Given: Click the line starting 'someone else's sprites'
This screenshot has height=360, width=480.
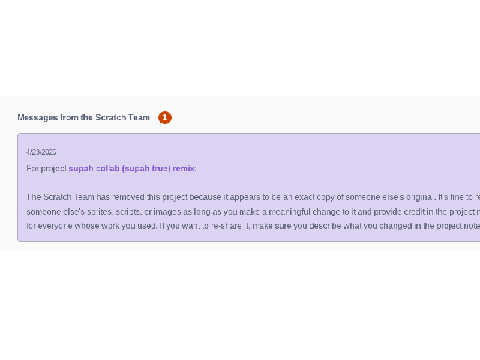Looking at the screenshot, I should click(253, 212).
